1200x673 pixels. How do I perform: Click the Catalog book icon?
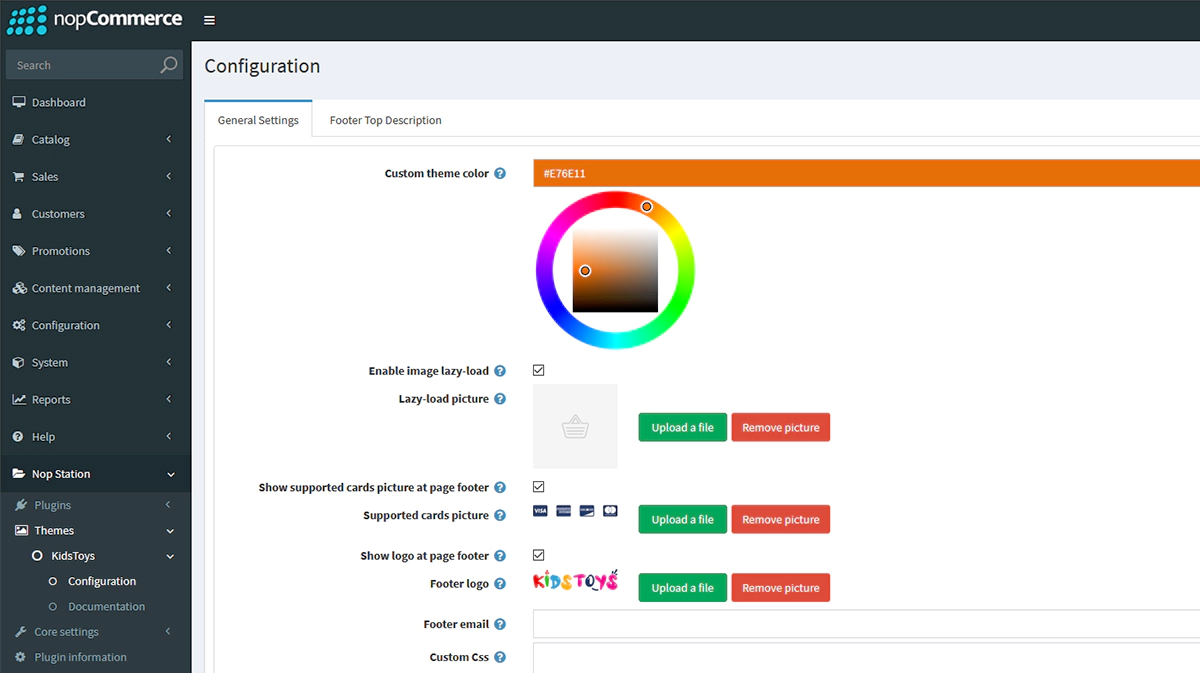coord(18,139)
